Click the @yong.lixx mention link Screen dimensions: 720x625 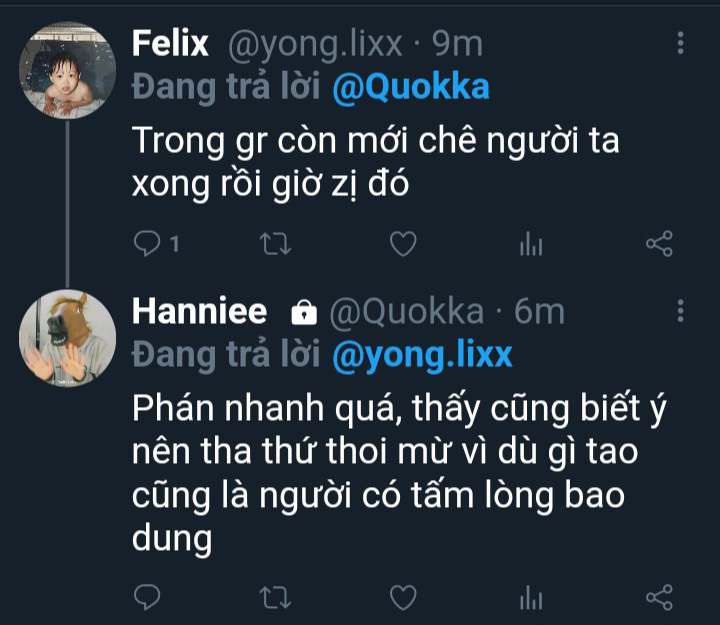(x=421, y=355)
